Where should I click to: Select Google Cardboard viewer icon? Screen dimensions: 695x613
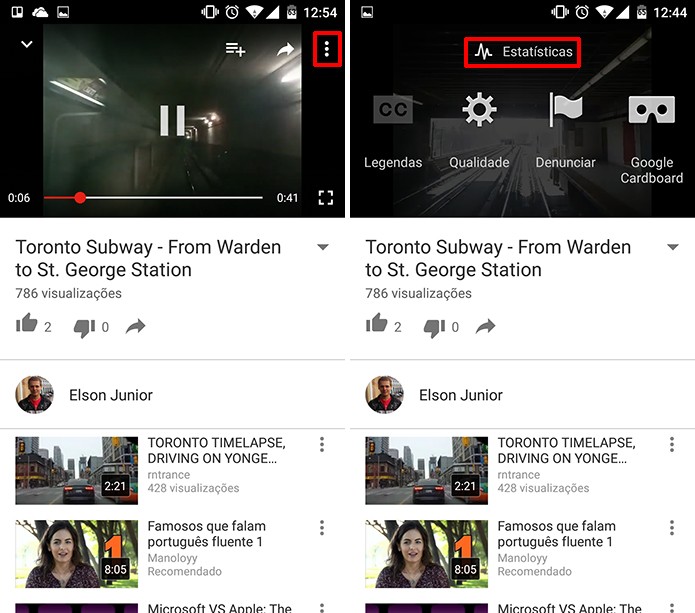click(x=652, y=109)
